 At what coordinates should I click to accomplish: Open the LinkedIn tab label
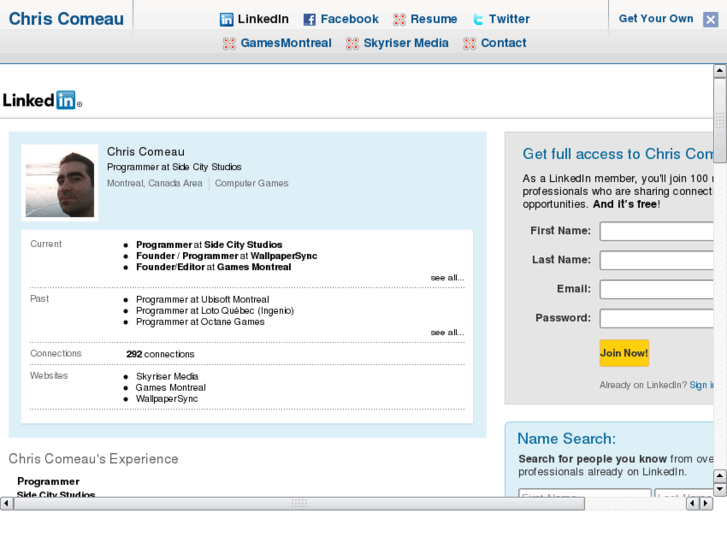coord(263,19)
